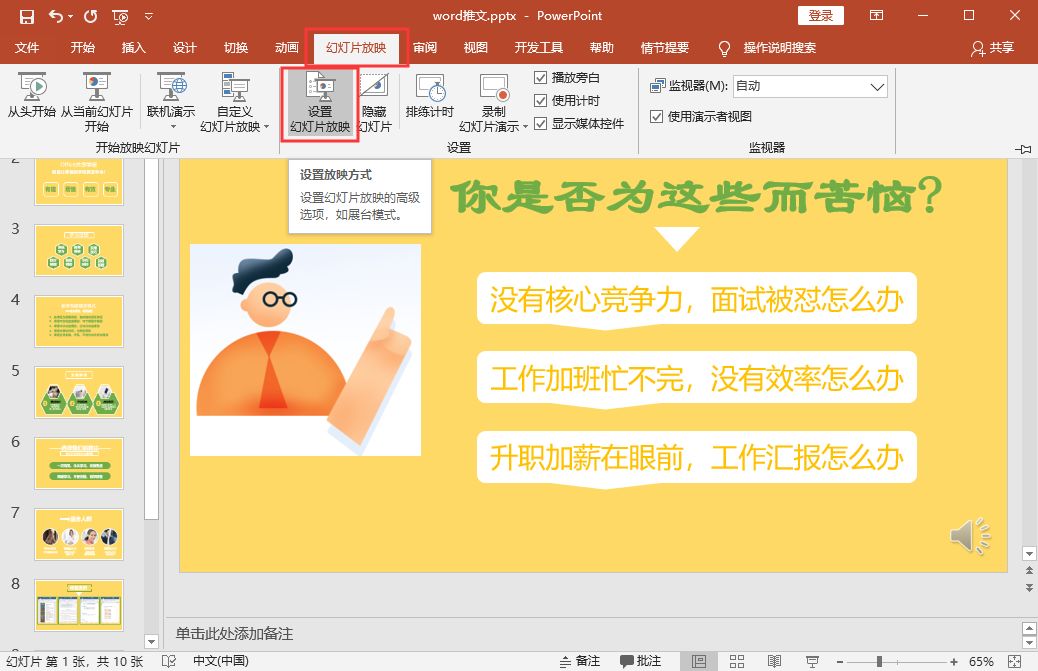
Task: Select slide 5 thumbnail in slide panel
Action: click(x=79, y=392)
